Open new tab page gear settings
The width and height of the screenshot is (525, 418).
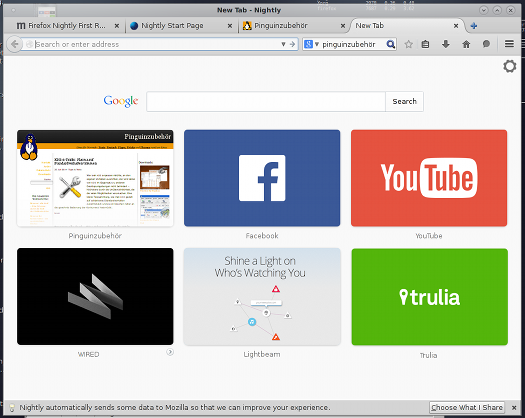click(510, 66)
